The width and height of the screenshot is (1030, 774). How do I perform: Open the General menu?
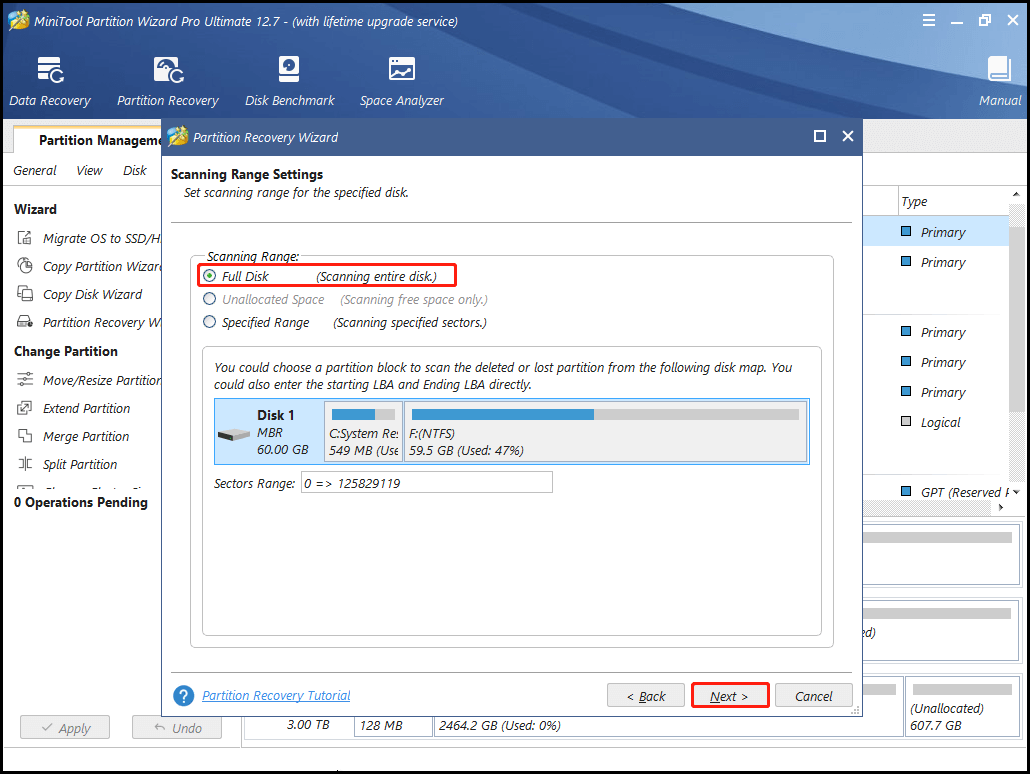click(35, 171)
